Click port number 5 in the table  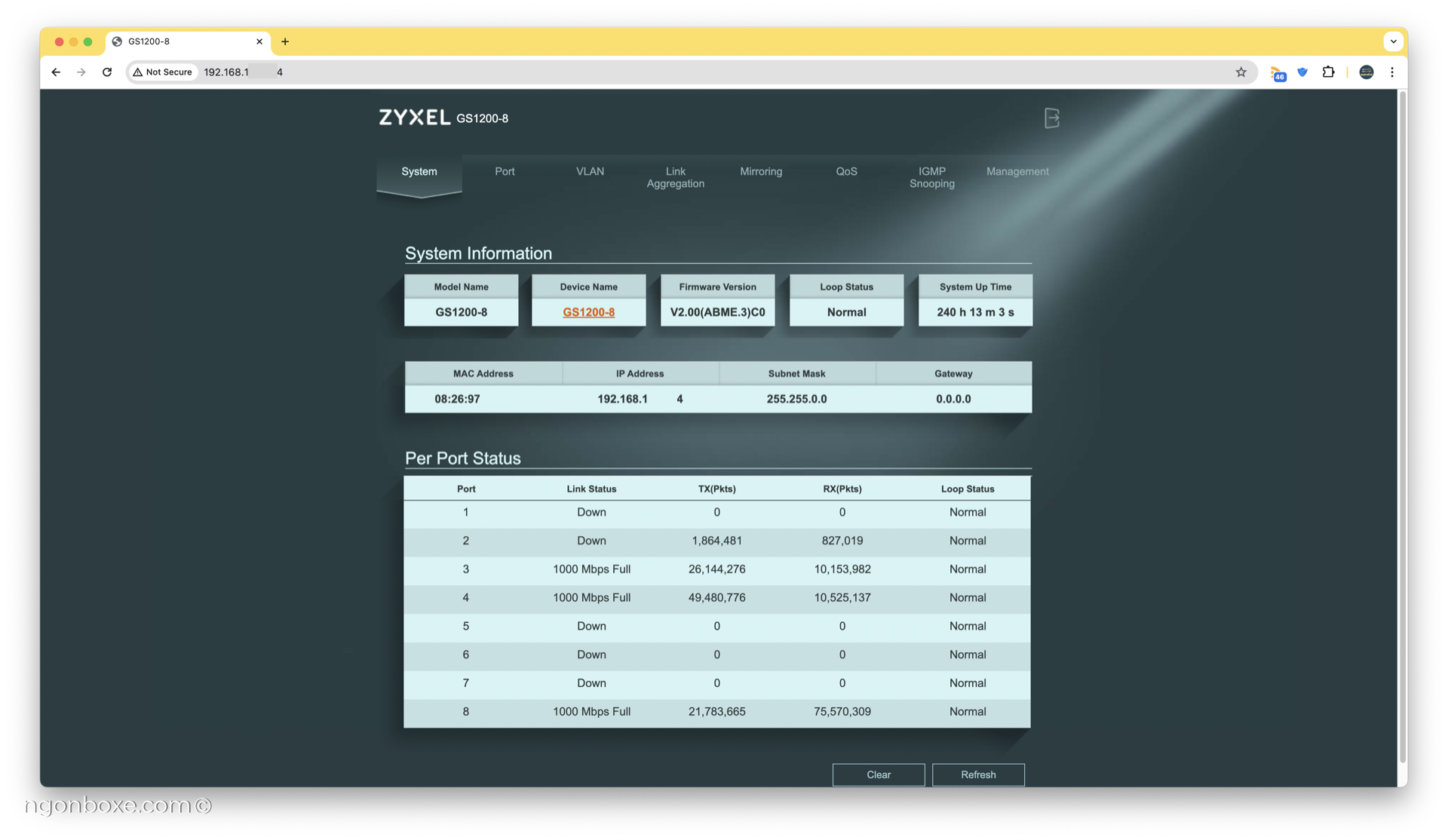tap(465, 626)
